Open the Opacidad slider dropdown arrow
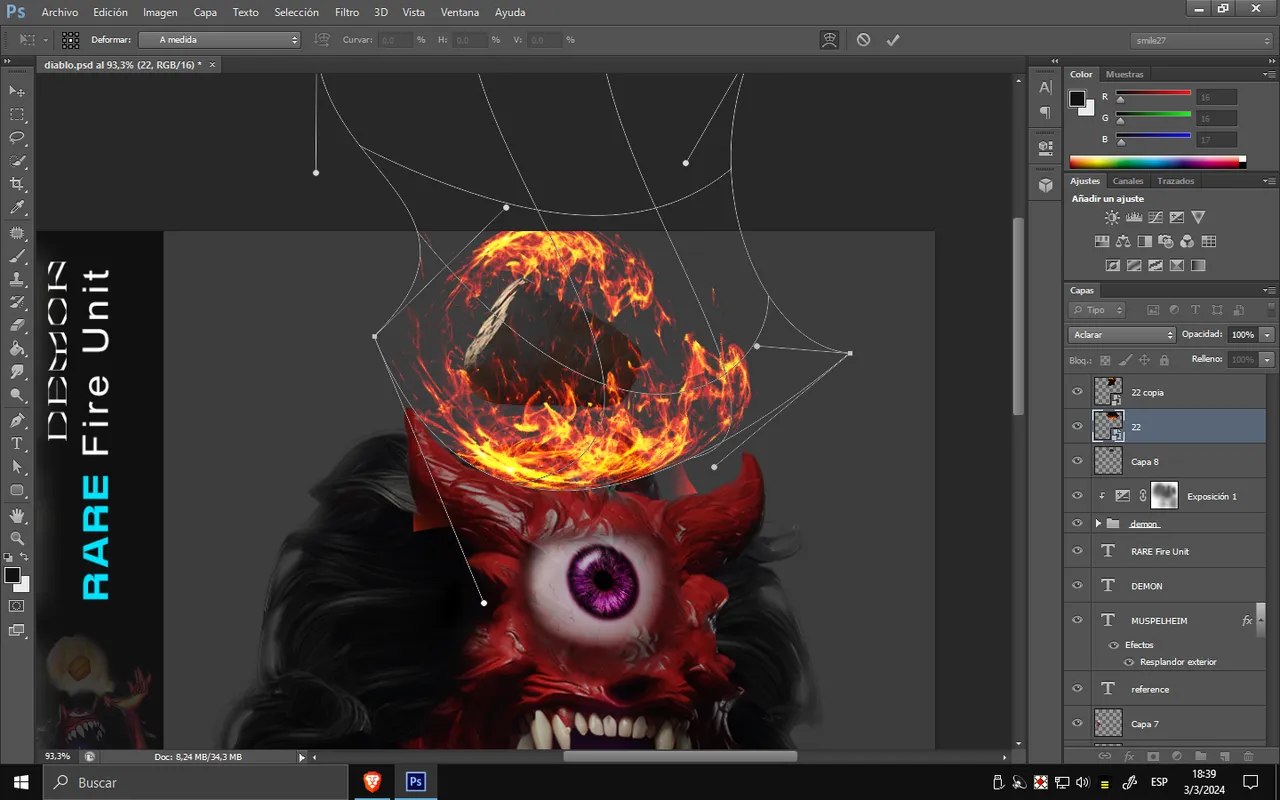This screenshot has width=1280, height=800. (1268, 335)
